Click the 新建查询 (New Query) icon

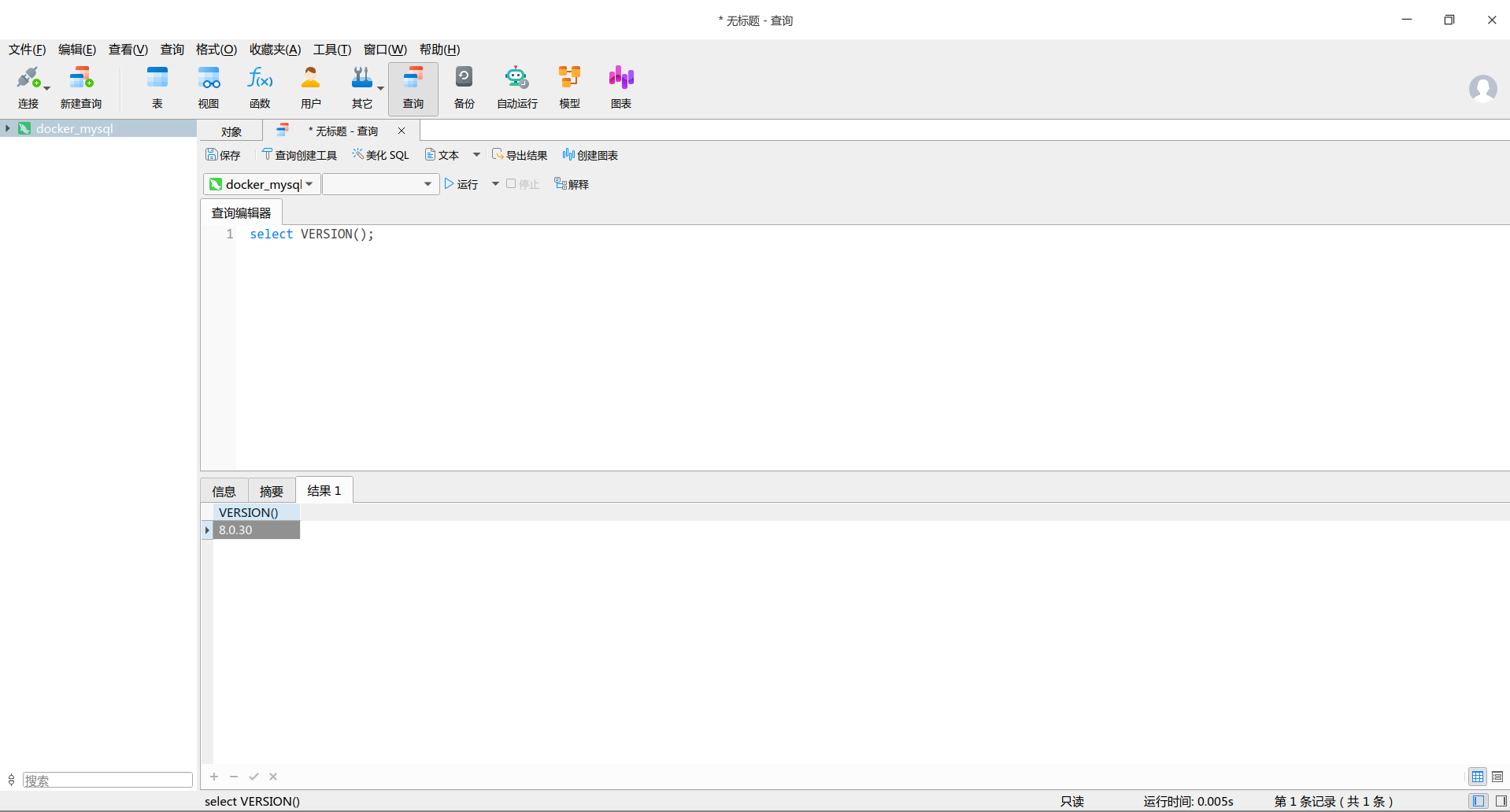[x=81, y=87]
